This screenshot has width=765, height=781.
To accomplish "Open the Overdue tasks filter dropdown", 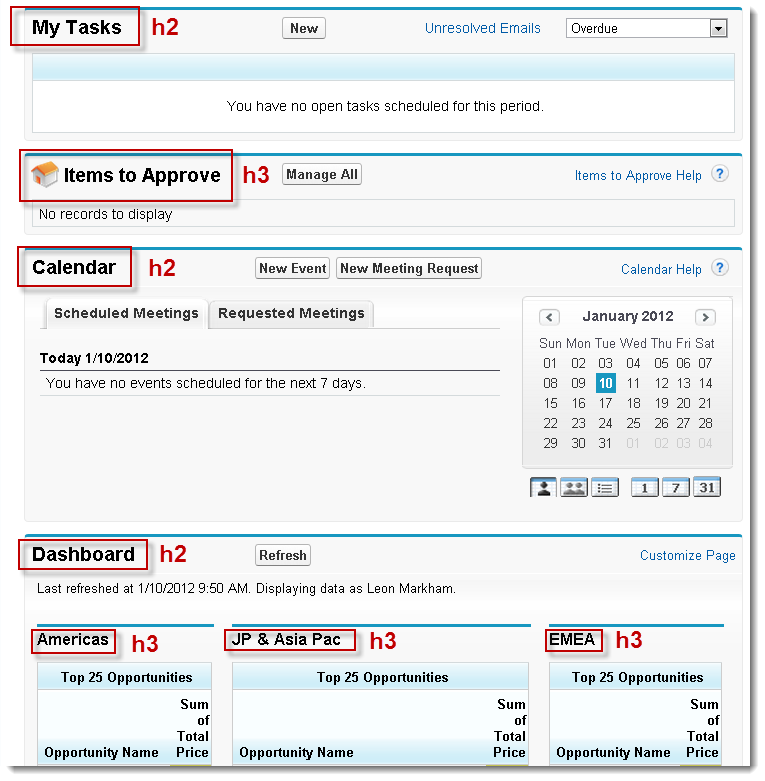I will [x=646, y=28].
